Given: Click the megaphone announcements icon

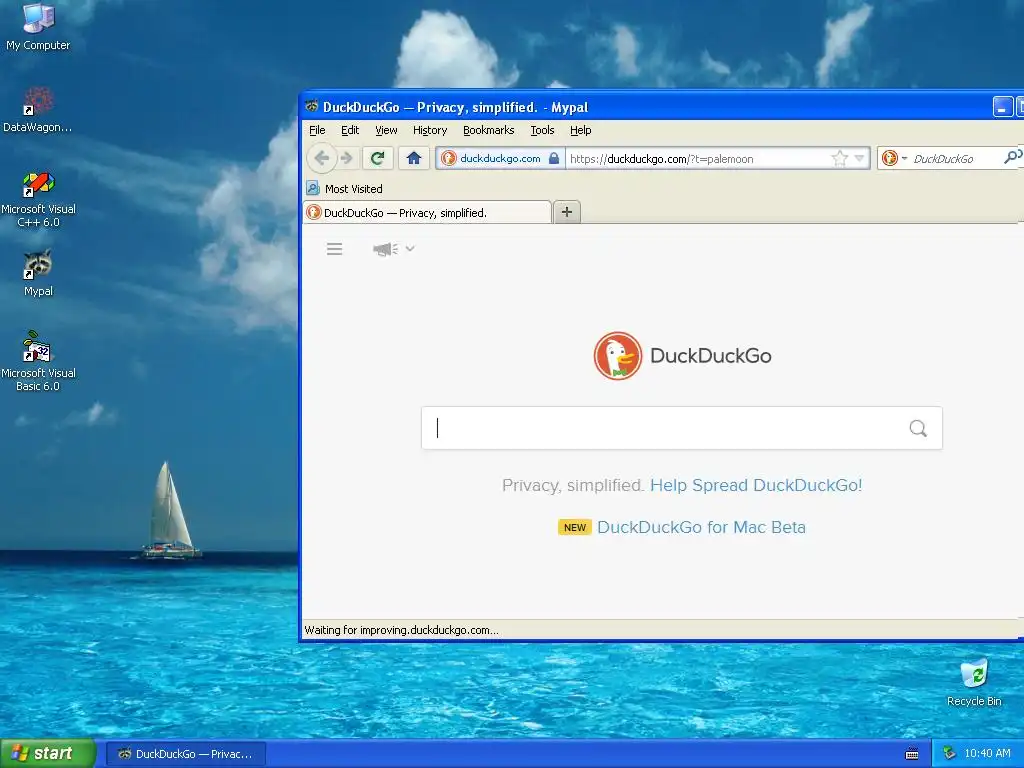Looking at the screenshot, I should pos(385,249).
